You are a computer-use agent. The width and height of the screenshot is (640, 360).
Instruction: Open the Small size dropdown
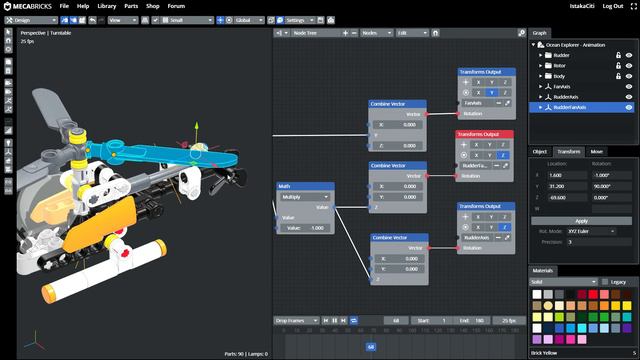click(187, 20)
